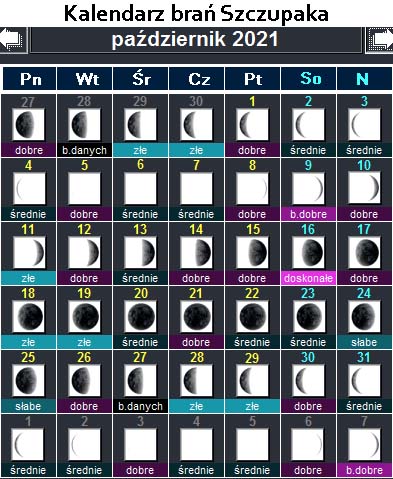Select the Pn weekday column header
Screen dimensions: 393x479
[30, 79]
